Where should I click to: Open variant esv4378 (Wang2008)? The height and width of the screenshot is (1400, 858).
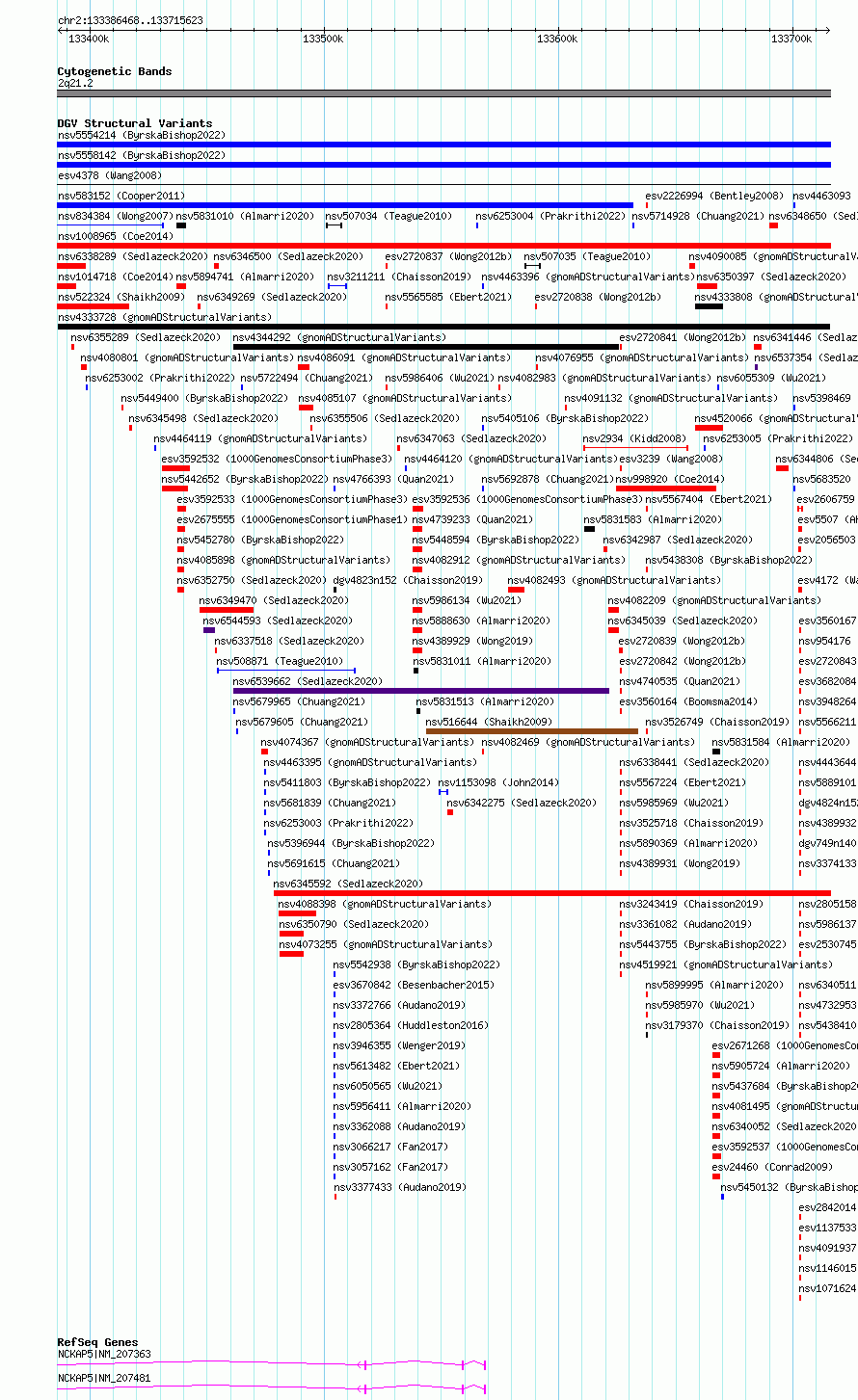tap(110, 175)
